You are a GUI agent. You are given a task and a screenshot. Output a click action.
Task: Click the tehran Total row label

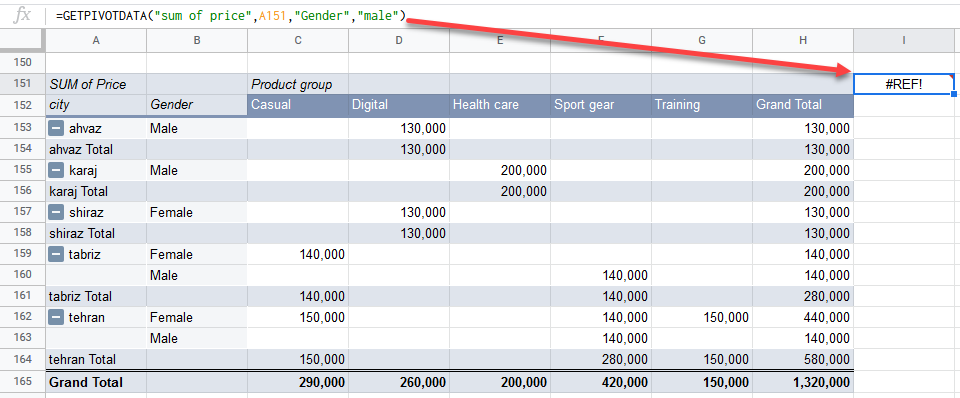tap(96, 359)
